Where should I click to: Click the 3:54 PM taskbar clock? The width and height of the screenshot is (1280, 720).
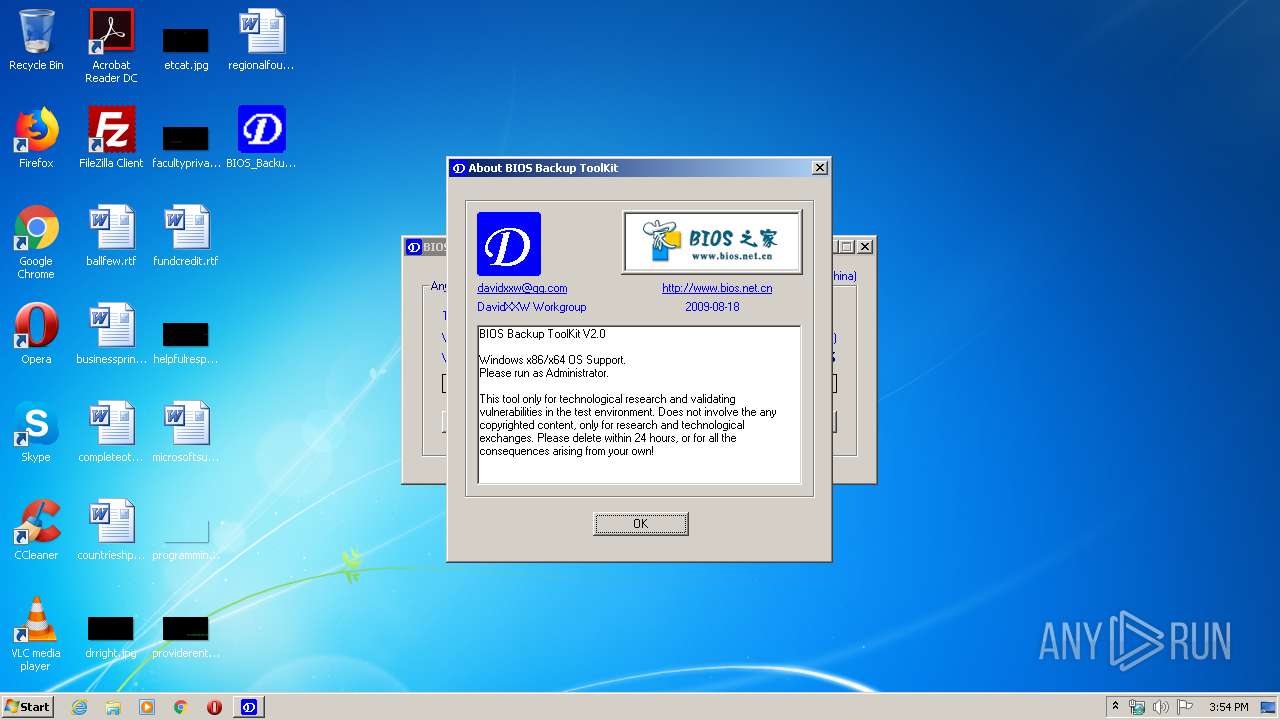click(x=1229, y=707)
